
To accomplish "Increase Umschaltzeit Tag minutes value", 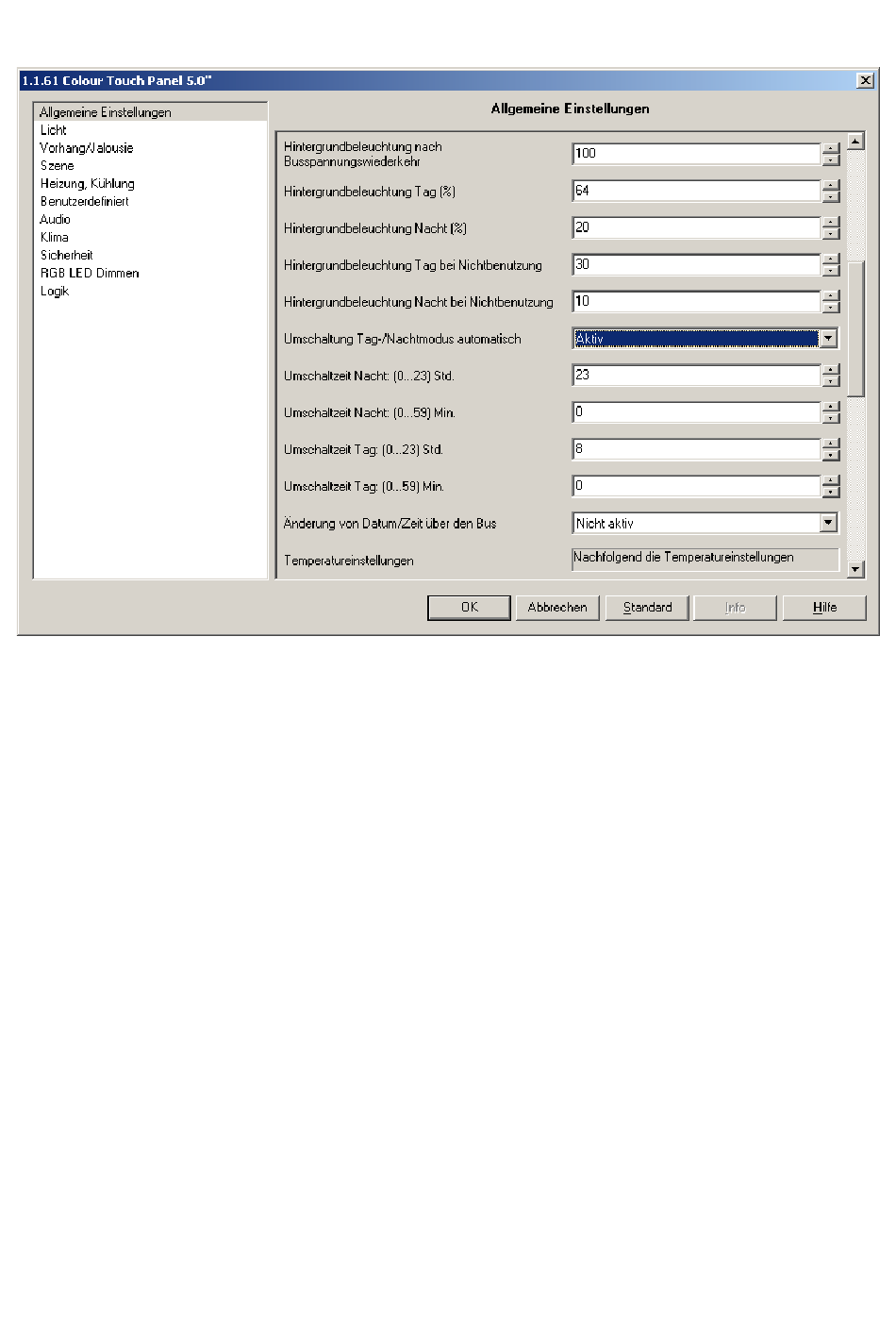I will click(x=830, y=480).
